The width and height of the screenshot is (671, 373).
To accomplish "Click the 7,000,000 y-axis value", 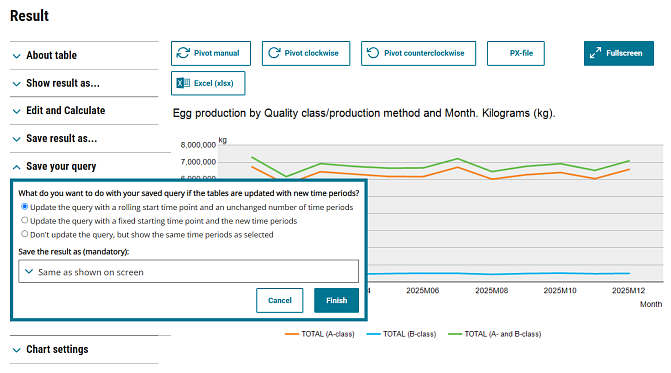I will (x=198, y=162).
